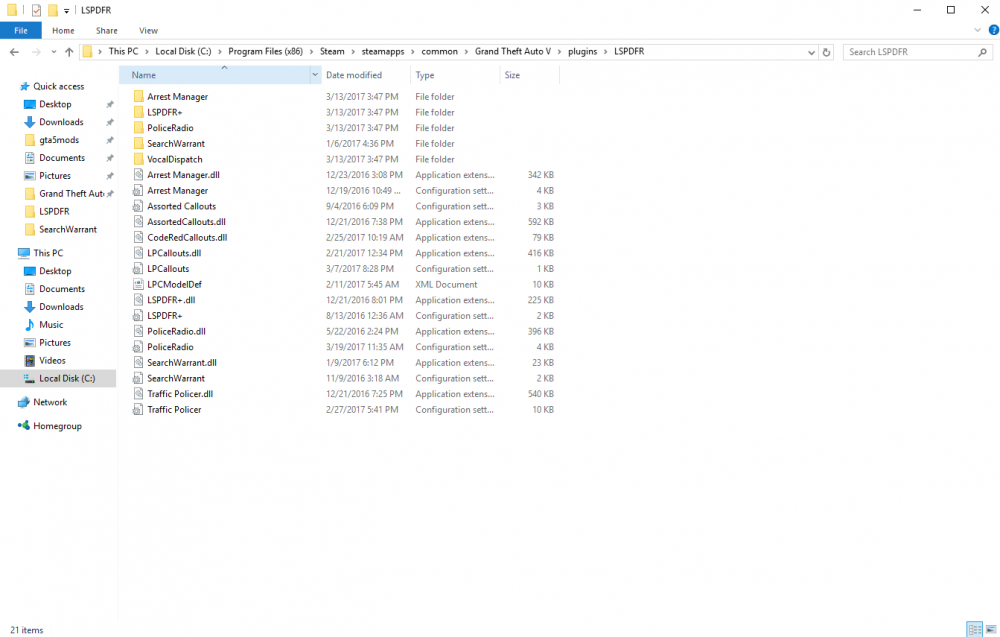Open the Help question mark icon

pos(994,30)
